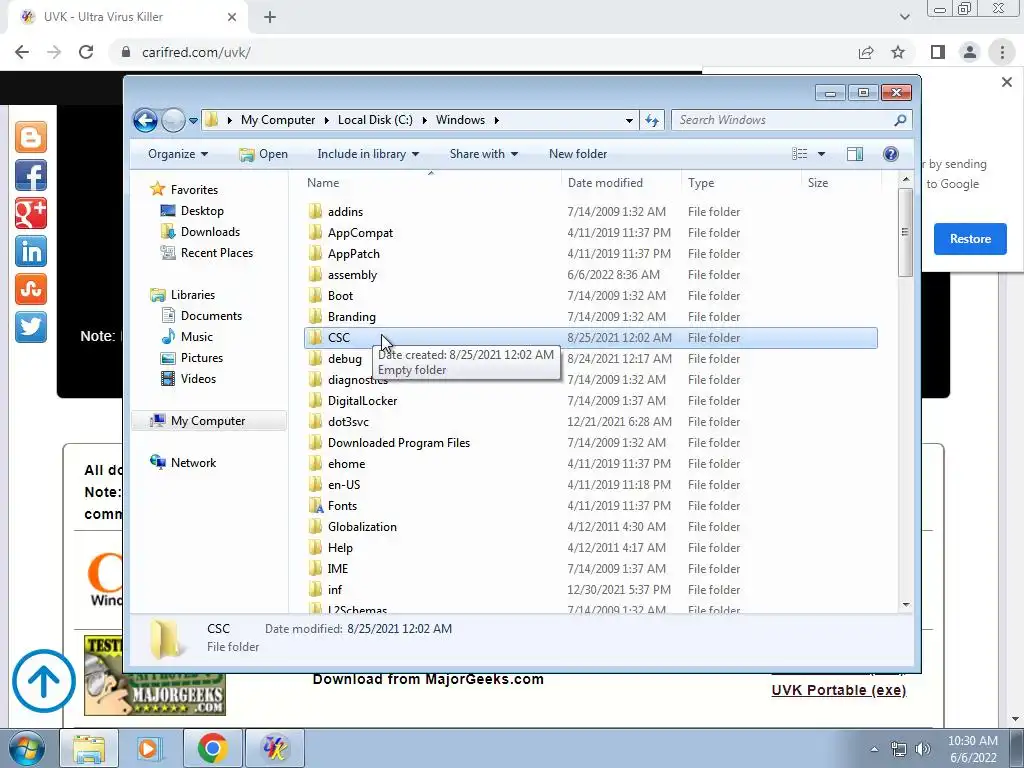Image resolution: width=1024 pixels, height=768 pixels.
Task: Click the blue Restore button
Action: point(970,239)
